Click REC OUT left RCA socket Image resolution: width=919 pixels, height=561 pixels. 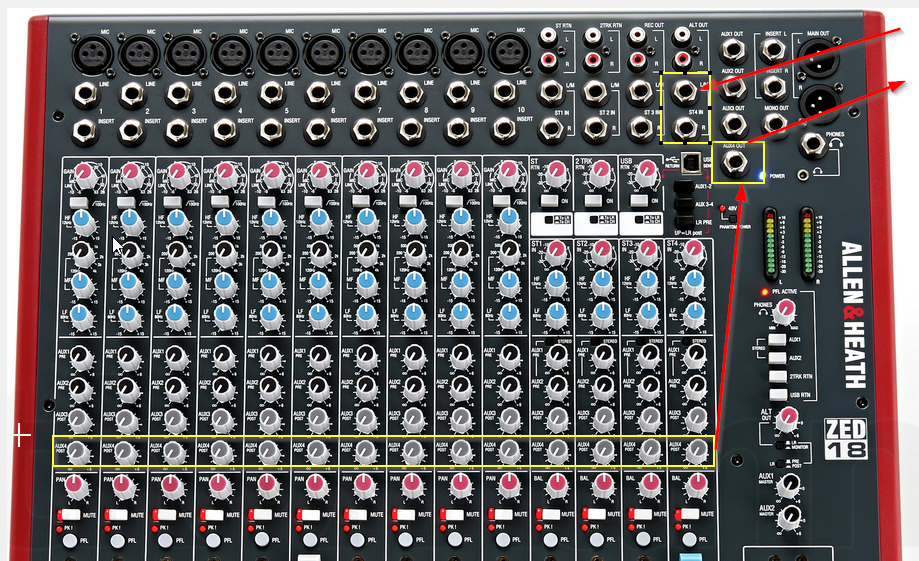point(637,36)
